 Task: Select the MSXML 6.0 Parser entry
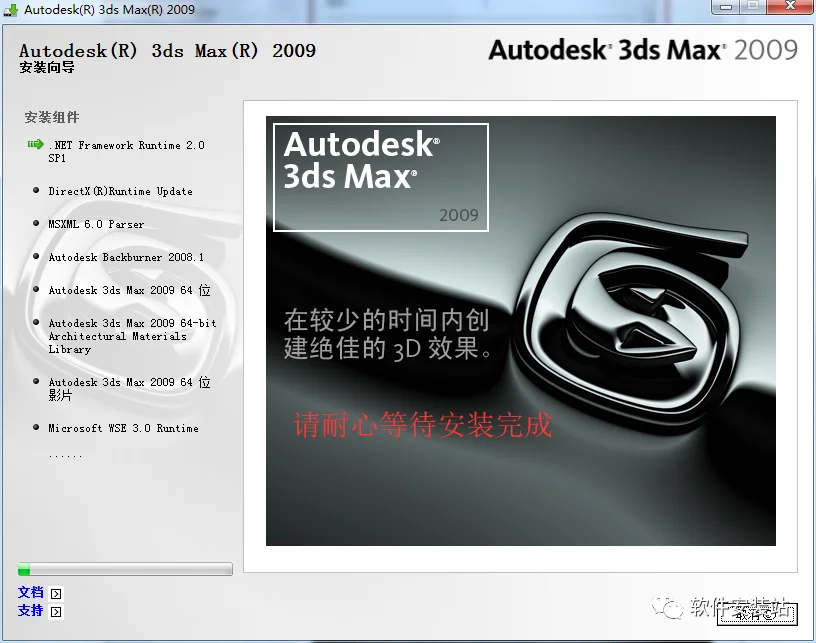pyautogui.click(x=96, y=224)
